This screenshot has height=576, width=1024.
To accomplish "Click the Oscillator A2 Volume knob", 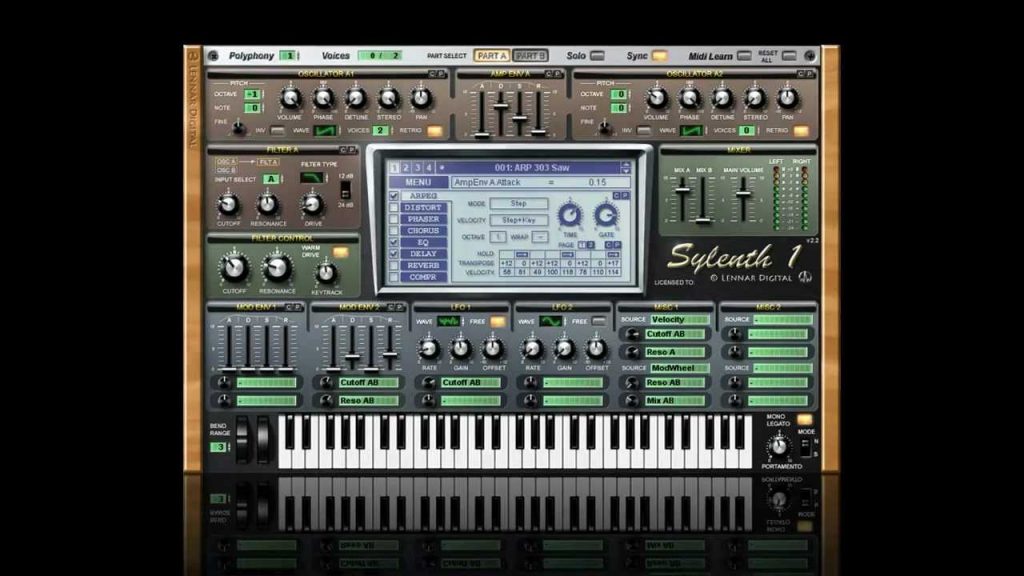I will [x=657, y=99].
